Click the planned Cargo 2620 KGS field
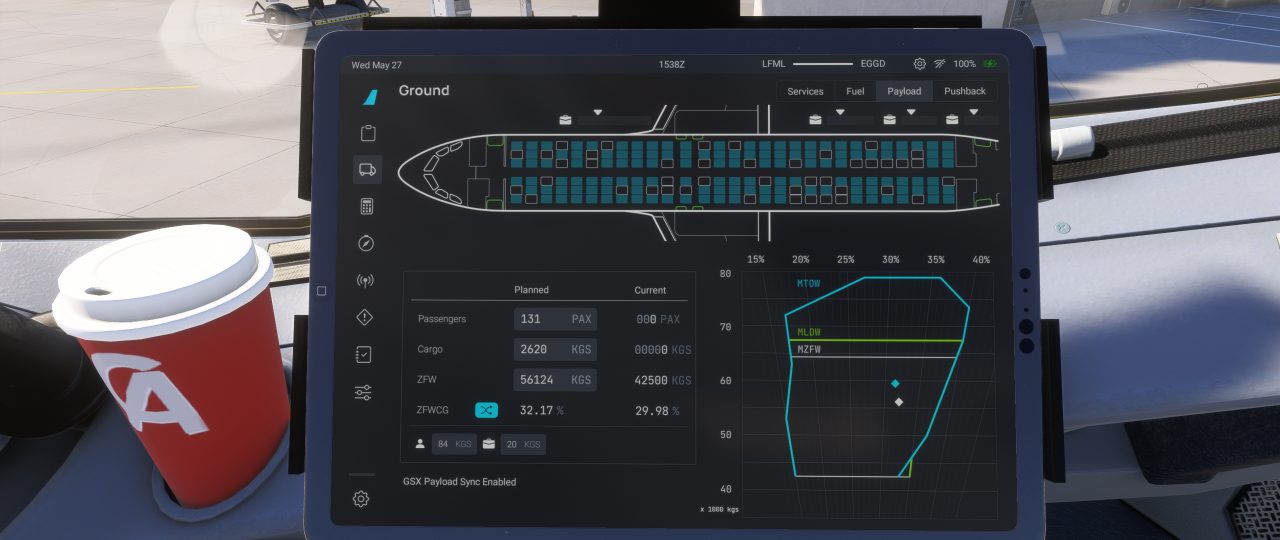The image size is (1280, 540). point(555,350)
